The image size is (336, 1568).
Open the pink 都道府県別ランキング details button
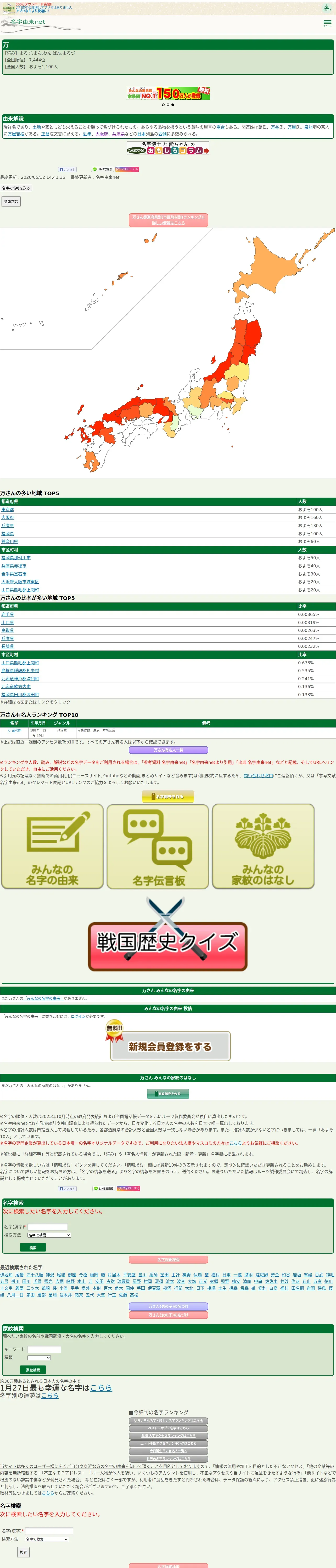point(168,220)
